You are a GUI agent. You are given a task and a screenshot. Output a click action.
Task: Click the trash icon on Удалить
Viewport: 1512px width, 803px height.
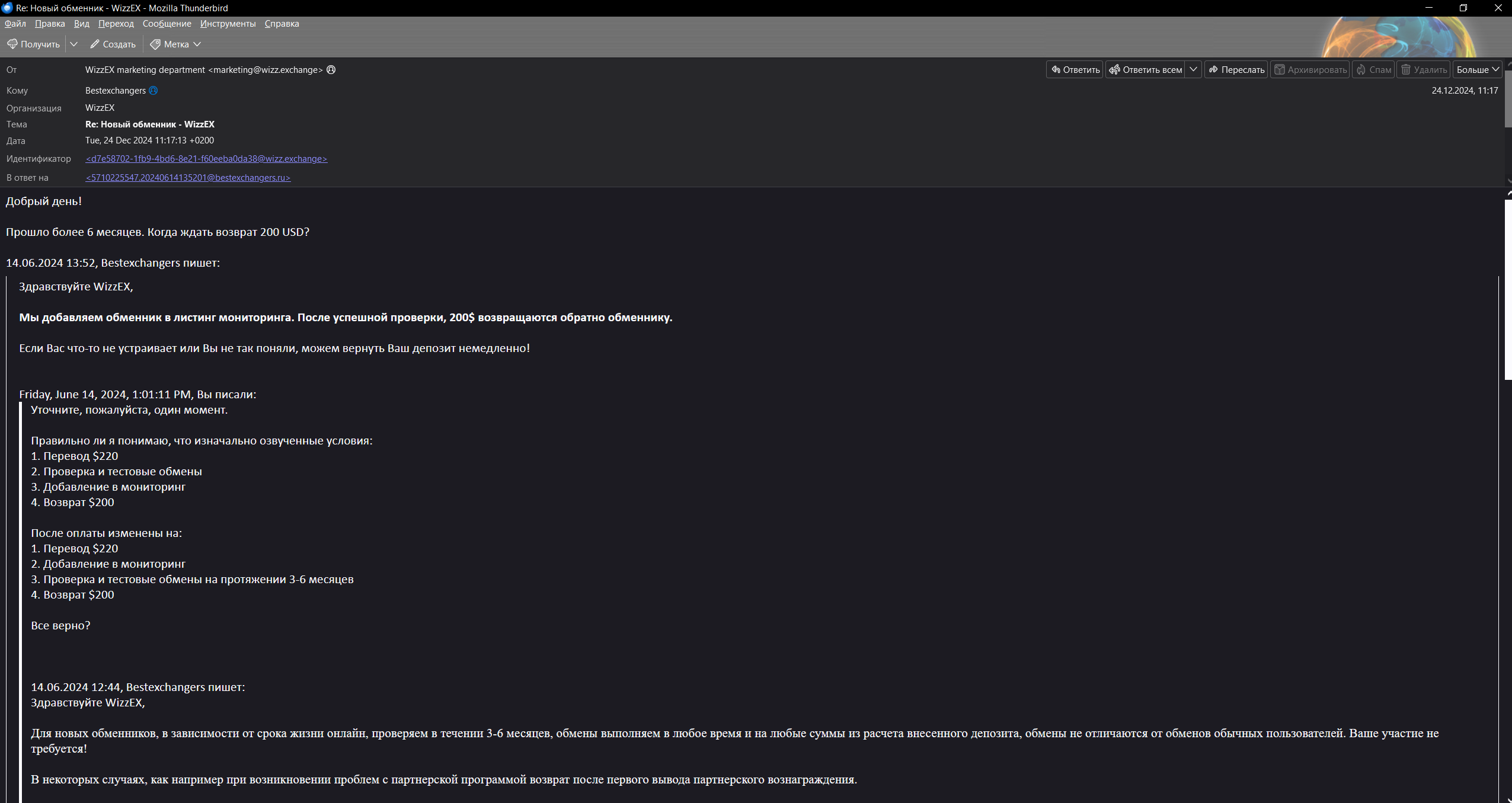point(1406,70)
